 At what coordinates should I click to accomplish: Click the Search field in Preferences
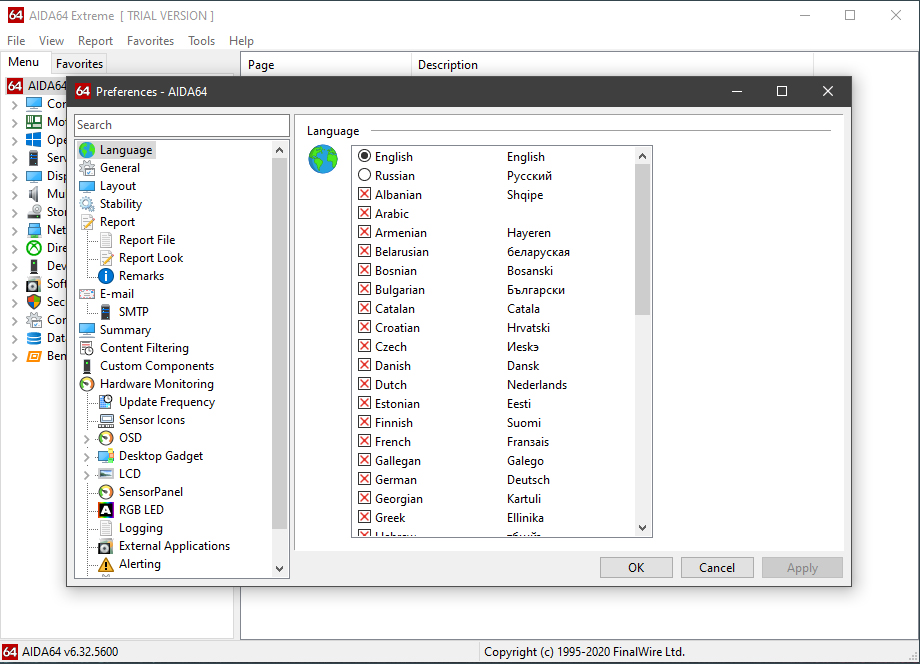click(182, 125)
